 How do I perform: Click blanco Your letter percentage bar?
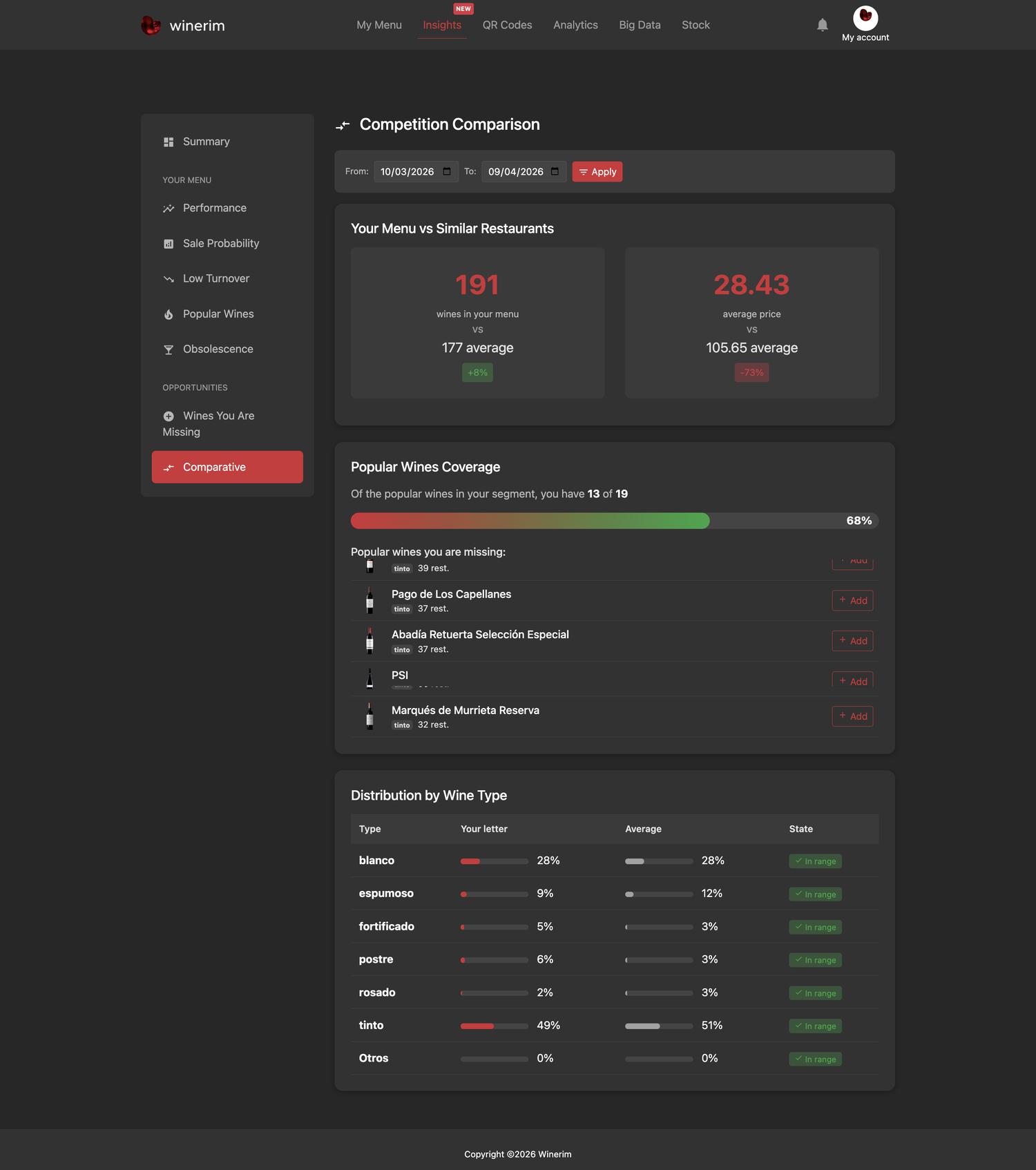495,861
